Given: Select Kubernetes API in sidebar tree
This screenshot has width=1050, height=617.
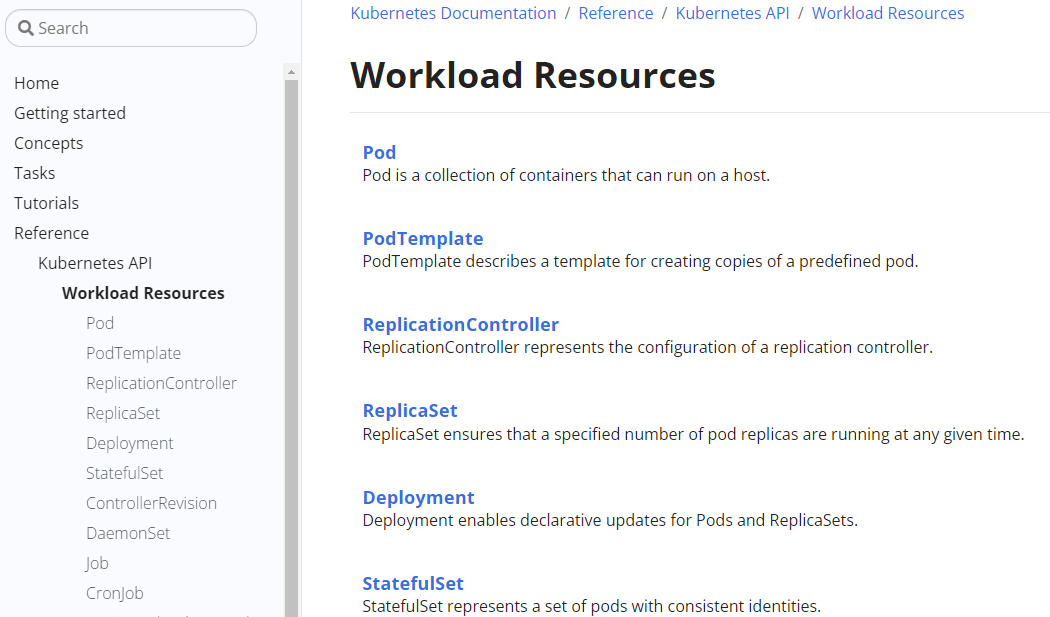Looking at the screenshot, I should pos(95,263).
